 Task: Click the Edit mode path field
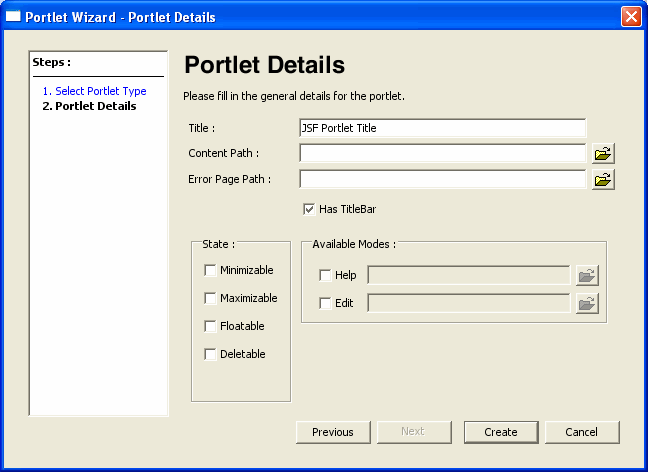[x=469, y=303]
